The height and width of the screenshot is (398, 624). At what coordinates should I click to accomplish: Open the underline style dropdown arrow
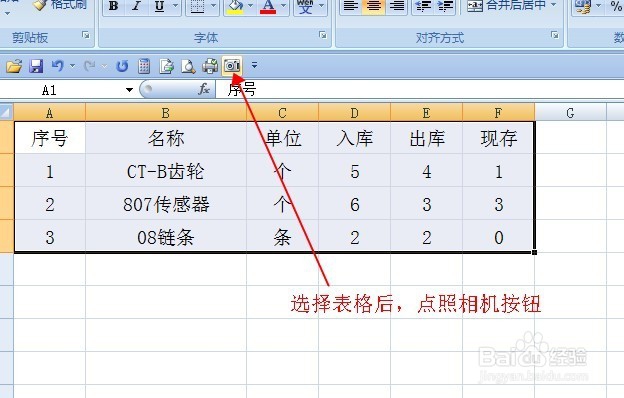pyautogui.click(x=175, y=6)
